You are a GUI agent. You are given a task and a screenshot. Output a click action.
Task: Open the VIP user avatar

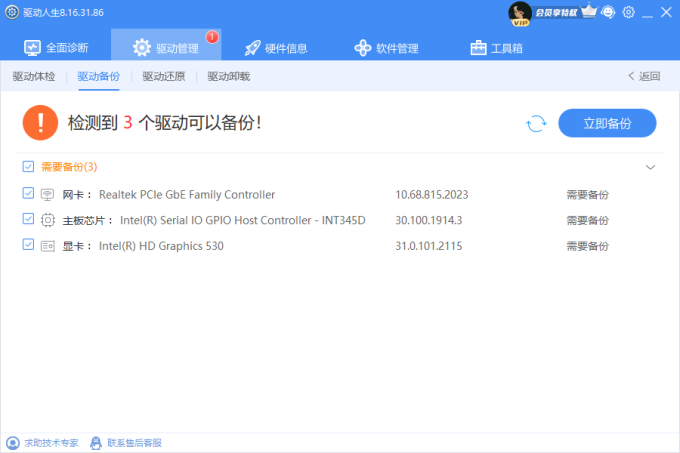click(520, 13)
